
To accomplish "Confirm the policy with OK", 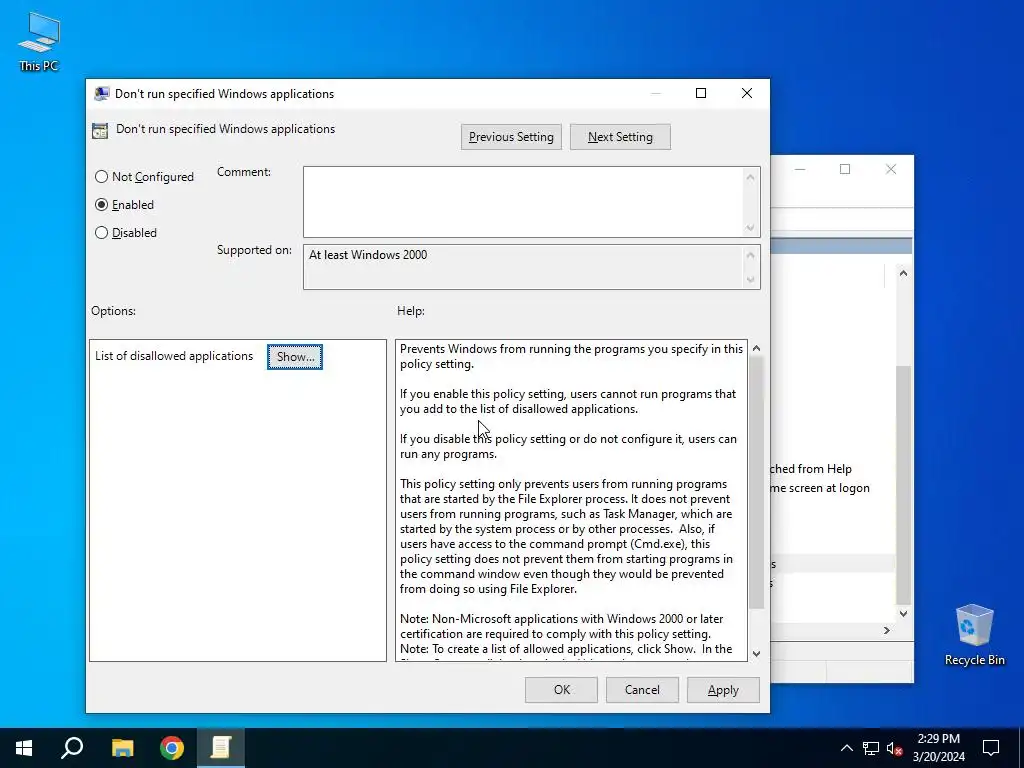I will (x=561, y=690).
